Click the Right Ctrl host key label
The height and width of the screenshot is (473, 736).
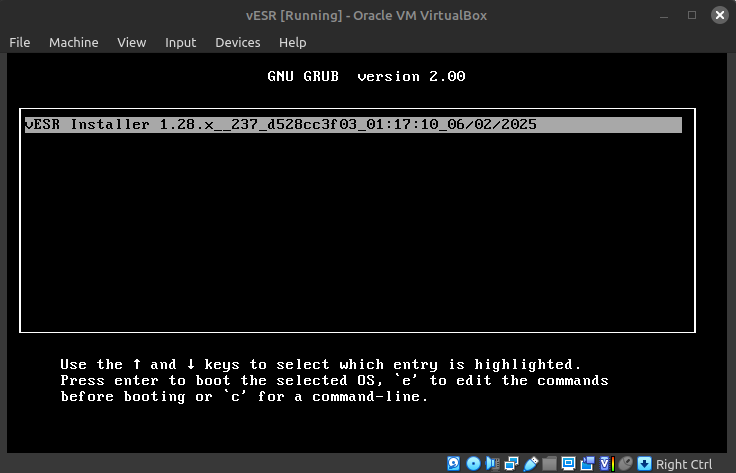(684, 464)
